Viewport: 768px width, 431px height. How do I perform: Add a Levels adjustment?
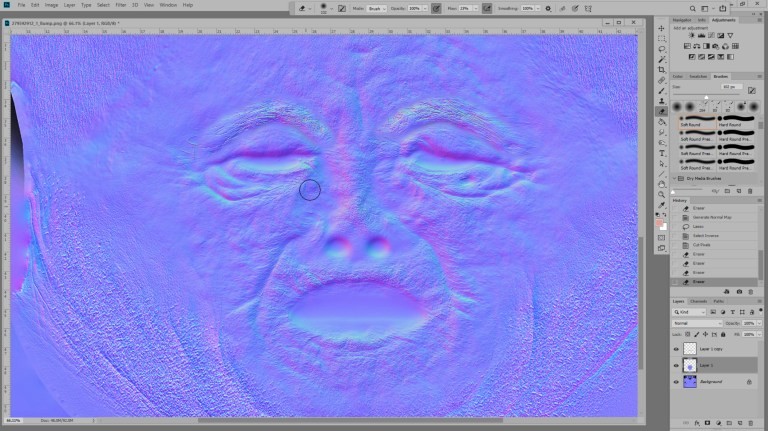pyautogui.click(x=701, y=35)
